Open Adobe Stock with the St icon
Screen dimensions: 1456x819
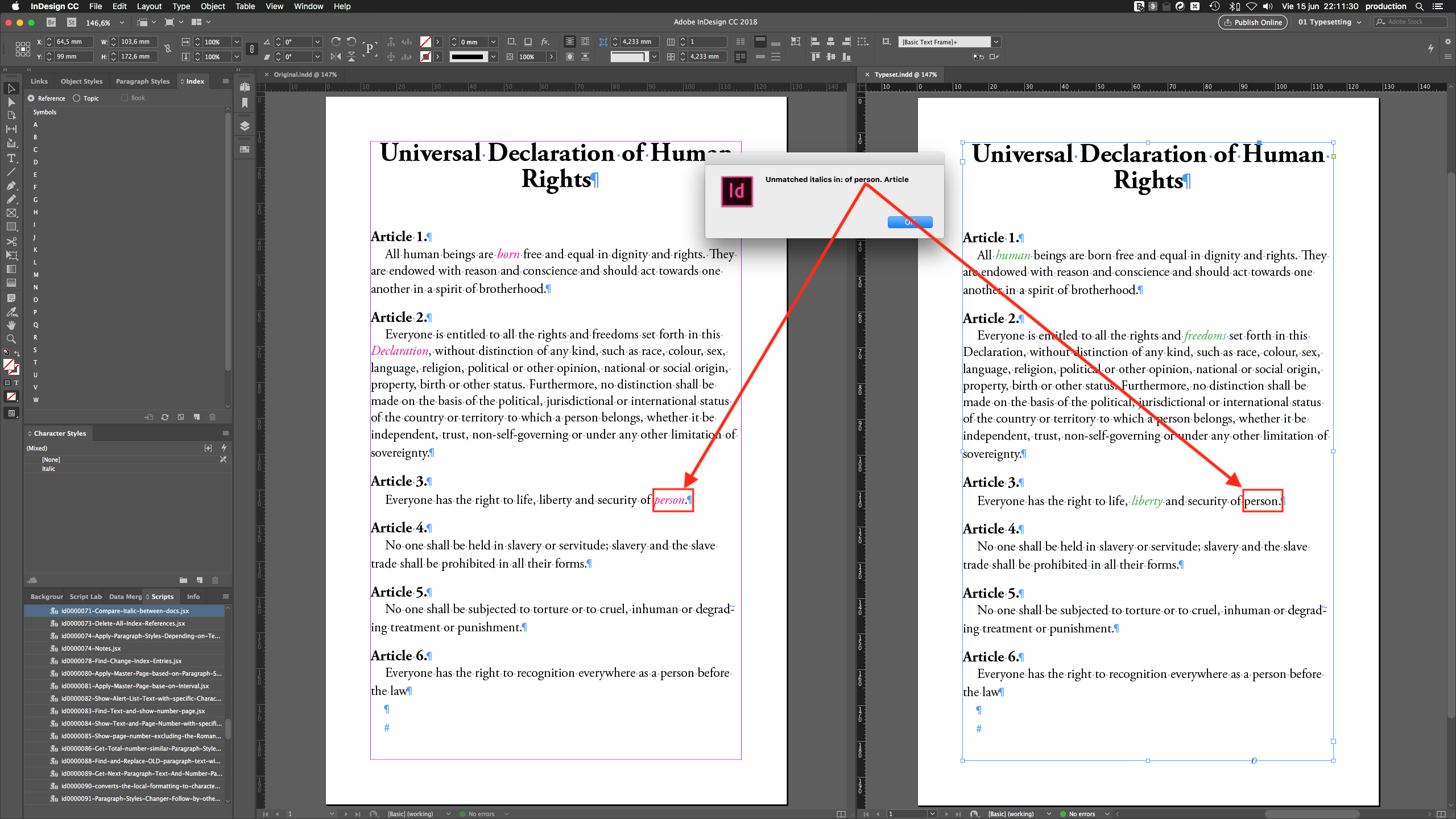click(71, 22)
